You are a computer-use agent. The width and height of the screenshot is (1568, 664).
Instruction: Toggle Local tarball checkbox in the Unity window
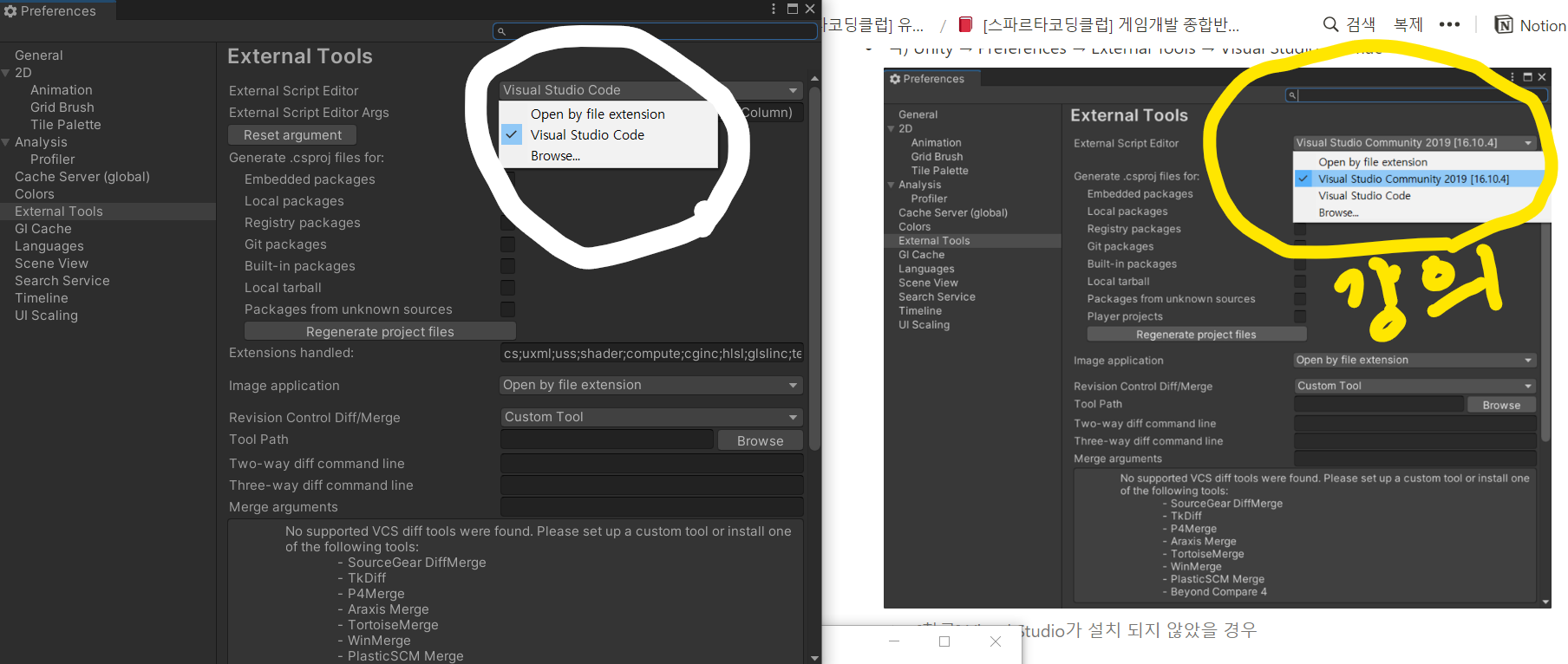coord(507,288)
